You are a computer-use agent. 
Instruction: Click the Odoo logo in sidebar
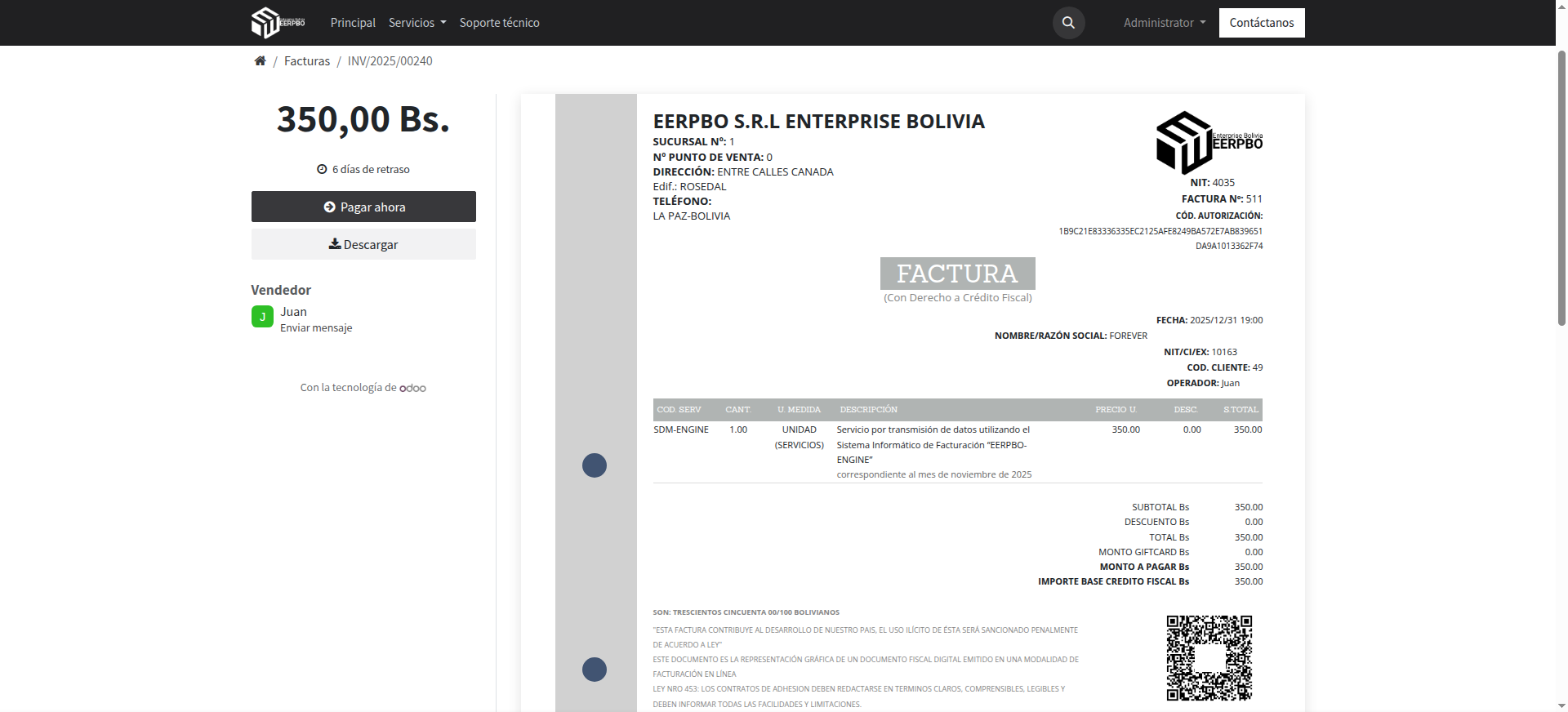pos(412,388)
